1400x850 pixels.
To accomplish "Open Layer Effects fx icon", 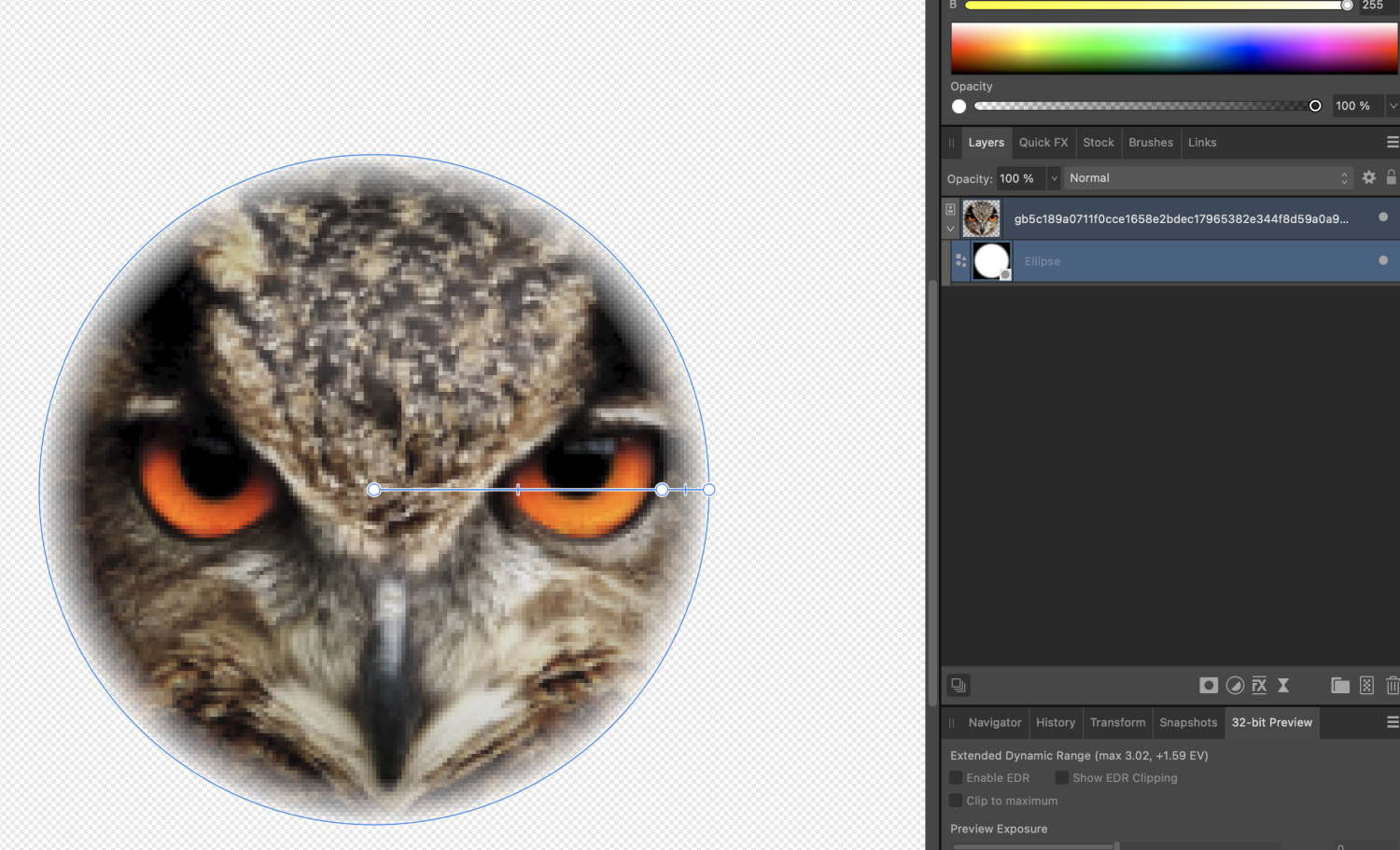I will coord(1259,686).
